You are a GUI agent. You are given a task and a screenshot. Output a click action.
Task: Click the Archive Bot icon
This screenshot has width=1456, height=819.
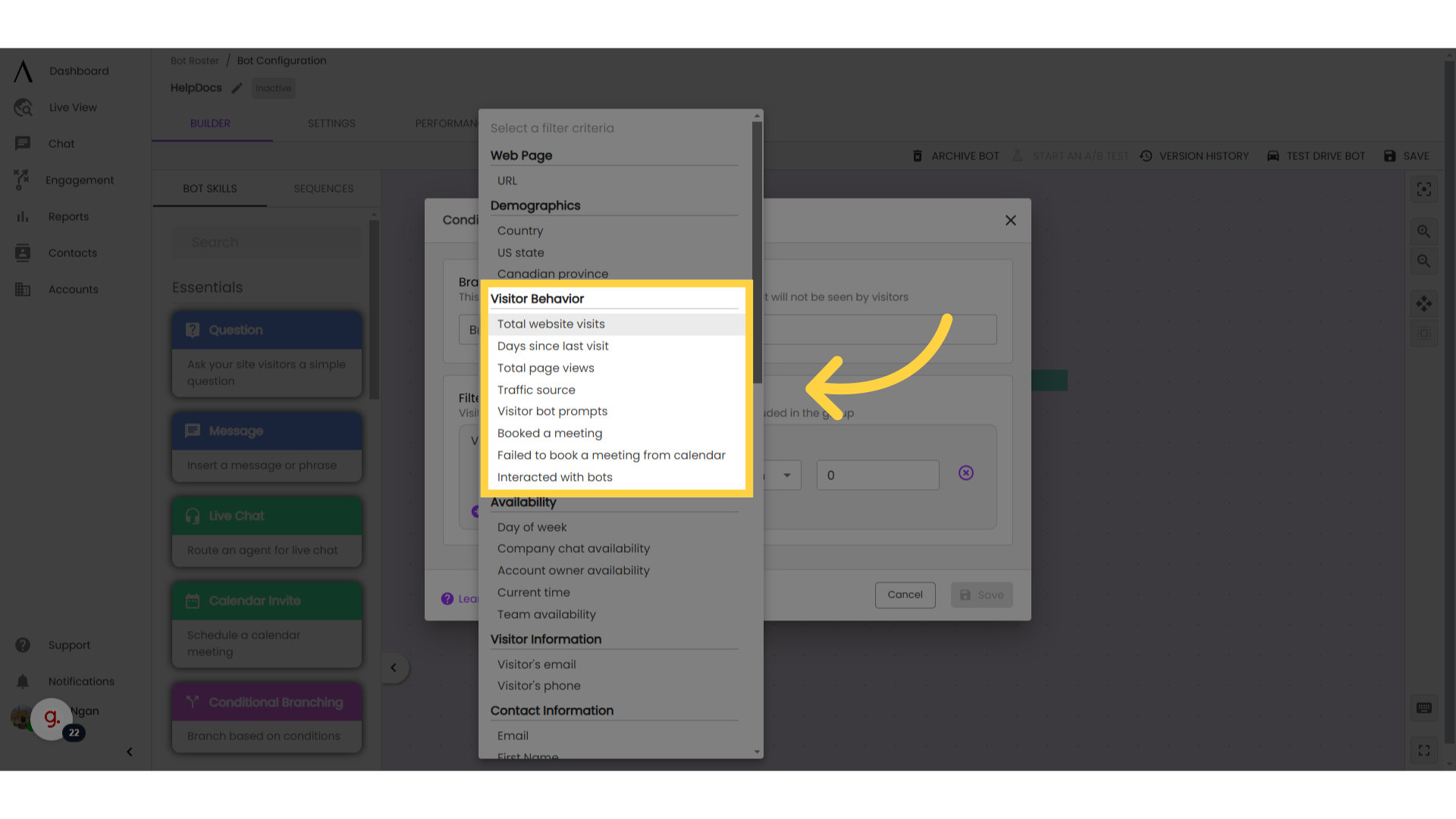(917, 156)
